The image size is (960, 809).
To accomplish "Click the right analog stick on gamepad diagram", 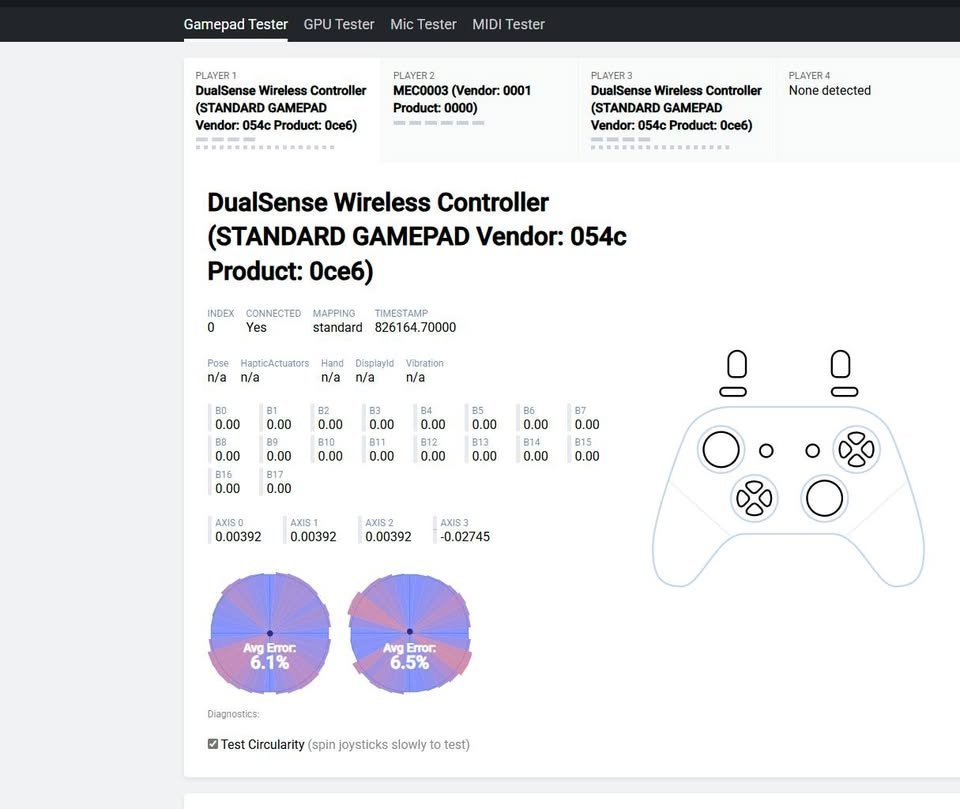I will (824, 498).
